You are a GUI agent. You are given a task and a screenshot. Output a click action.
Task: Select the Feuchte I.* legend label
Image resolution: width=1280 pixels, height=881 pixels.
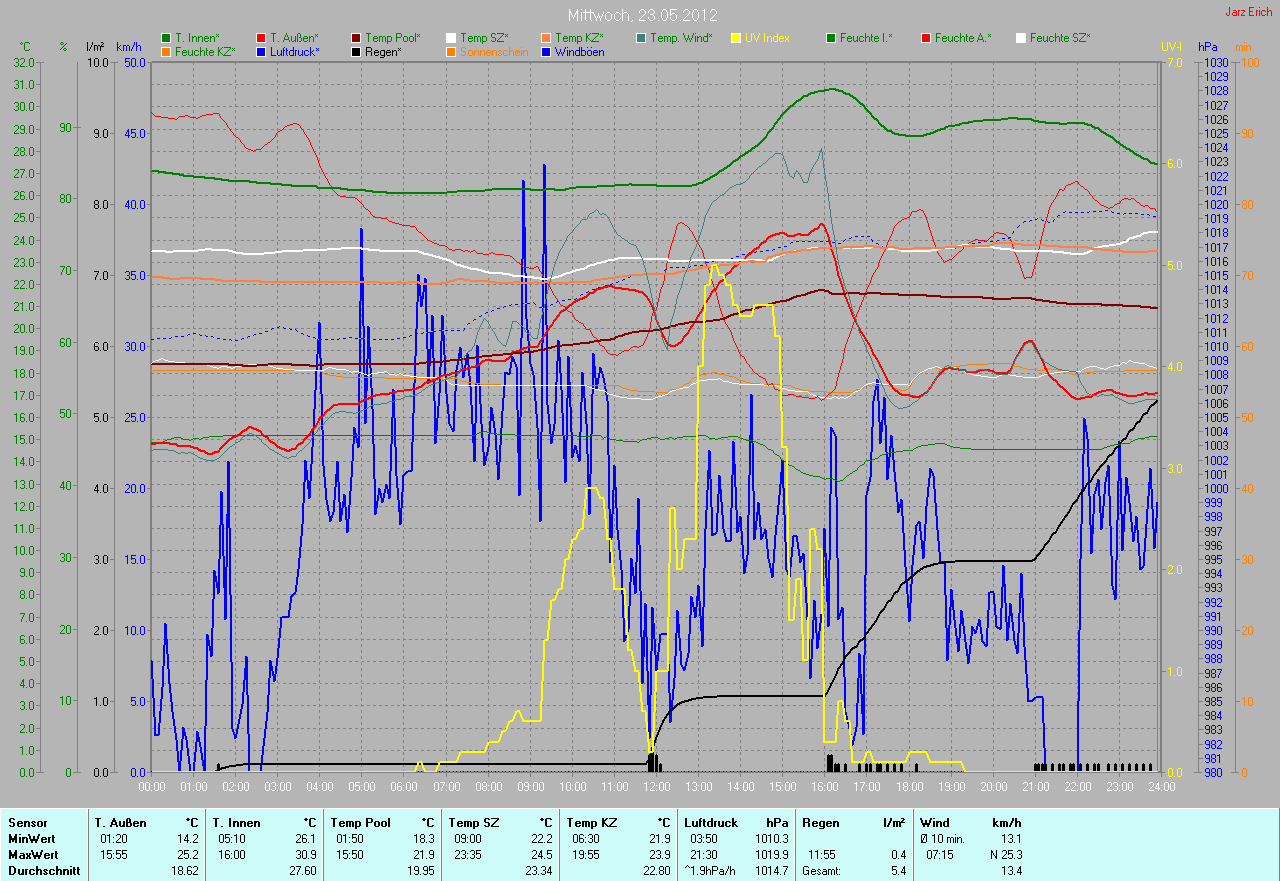[x=867, y=37]
